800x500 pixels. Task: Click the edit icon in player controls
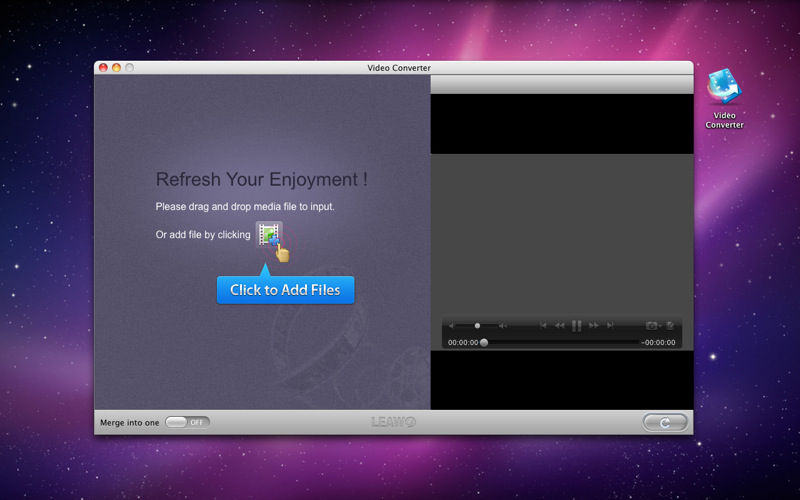(x=670, y=325)
